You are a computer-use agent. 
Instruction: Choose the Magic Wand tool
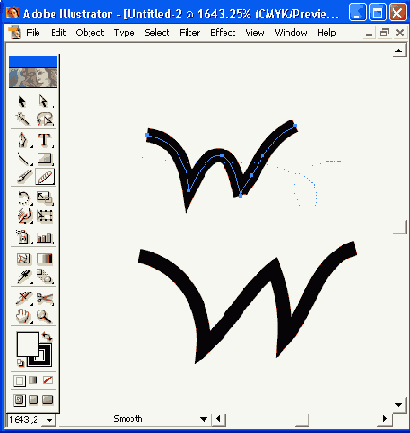pos(22,119)
